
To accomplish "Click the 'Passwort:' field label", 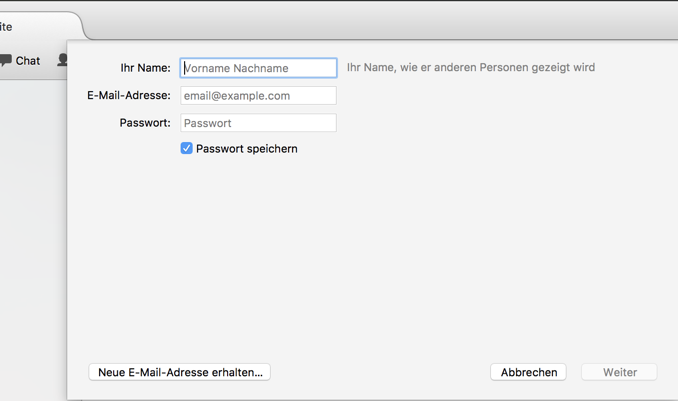I will click(x=145, y=123).
